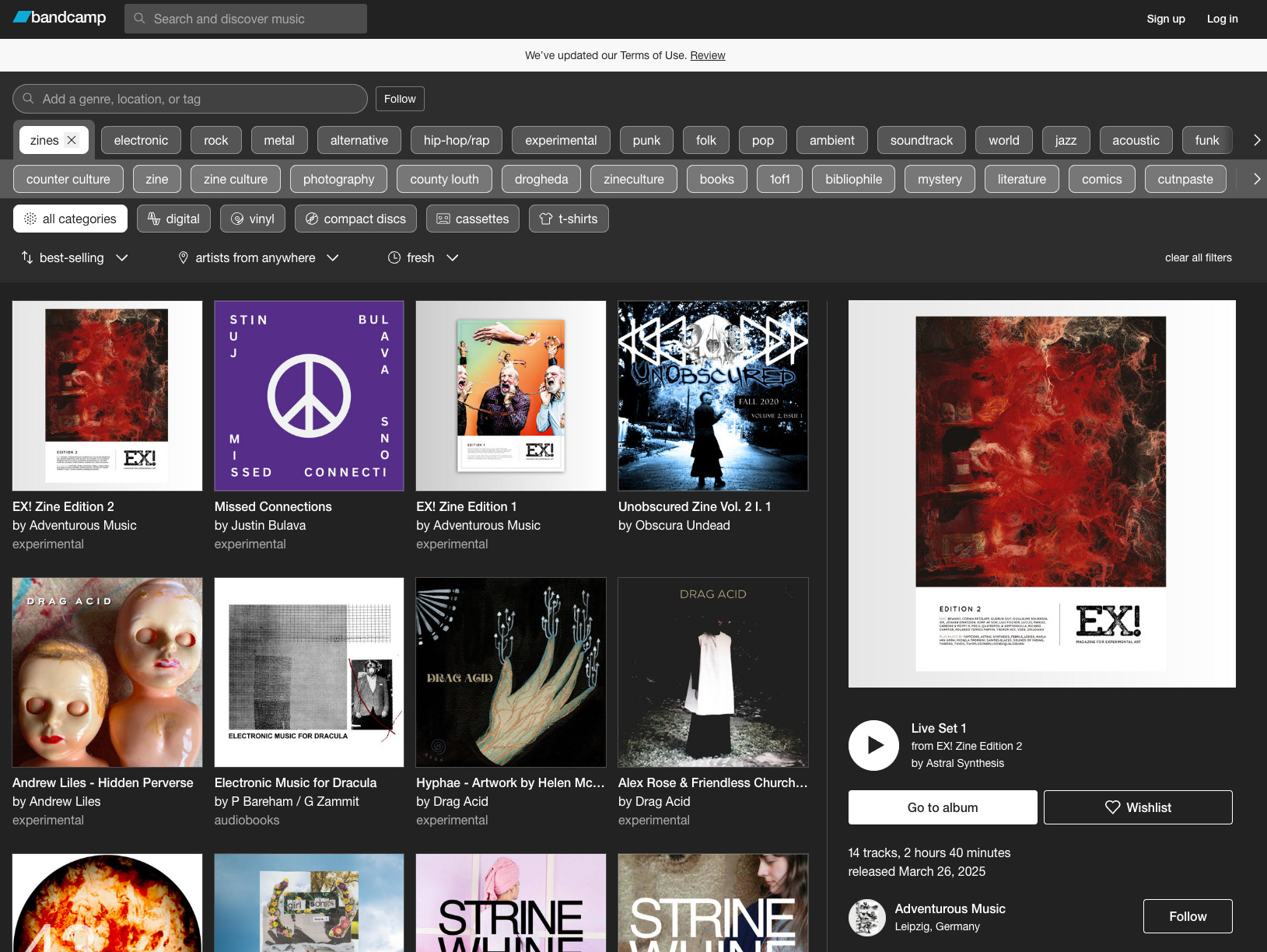Select the jazz genre tag
This screenshot has width=1267, height=952.
click(1066, 140)
